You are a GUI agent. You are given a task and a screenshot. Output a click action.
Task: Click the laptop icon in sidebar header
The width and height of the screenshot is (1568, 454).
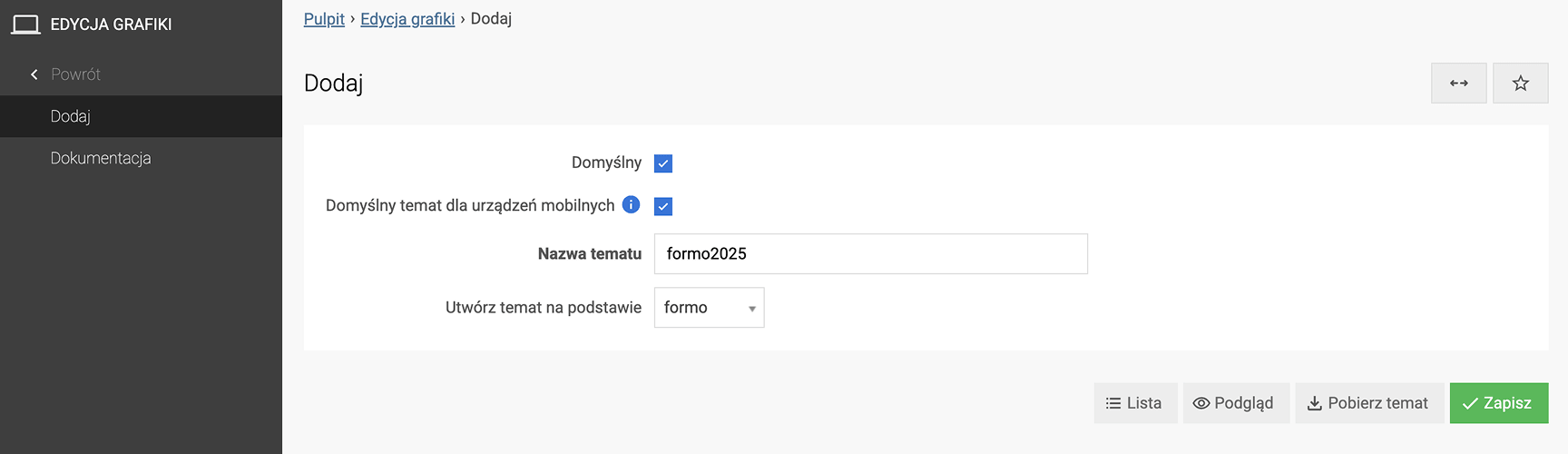pos(25,25)
